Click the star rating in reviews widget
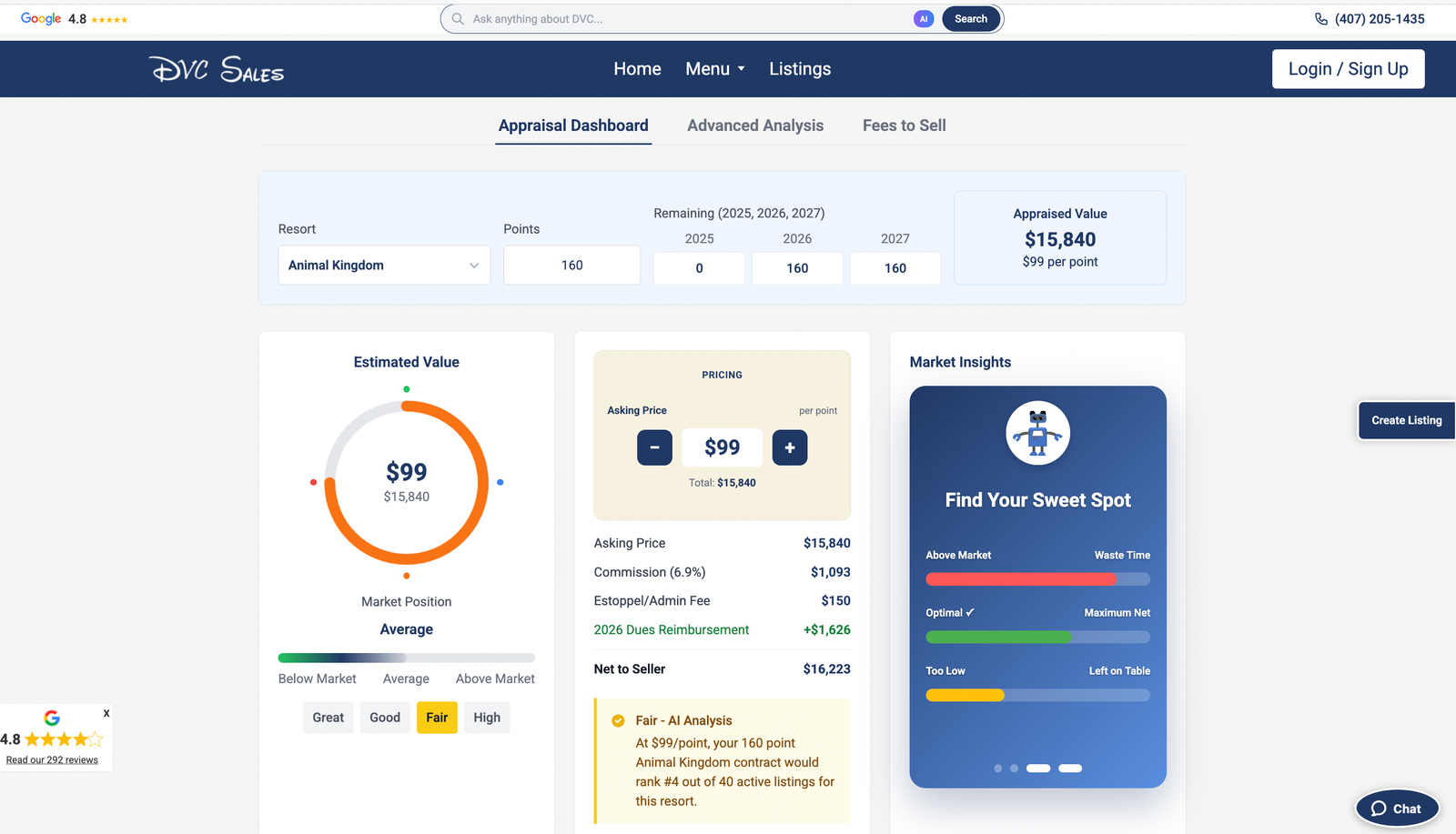This screenshot has width=1456, height=834. point(64,739)
